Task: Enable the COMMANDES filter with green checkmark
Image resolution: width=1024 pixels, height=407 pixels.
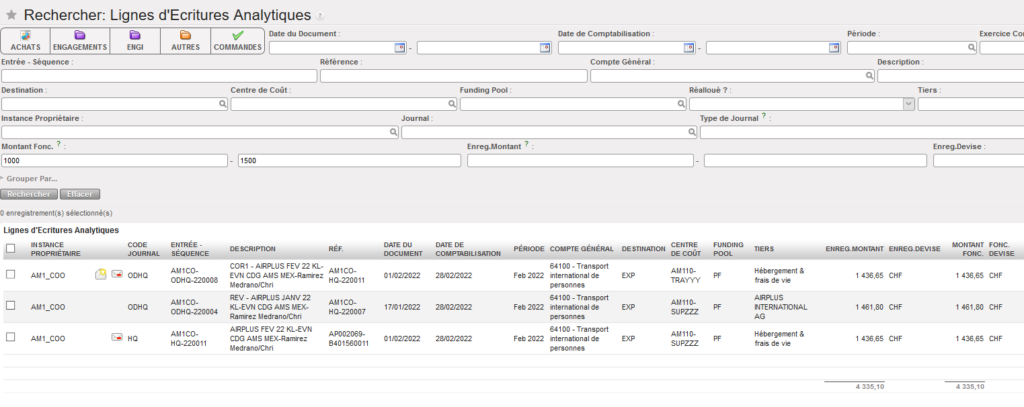Action: (x=237, y=40)
